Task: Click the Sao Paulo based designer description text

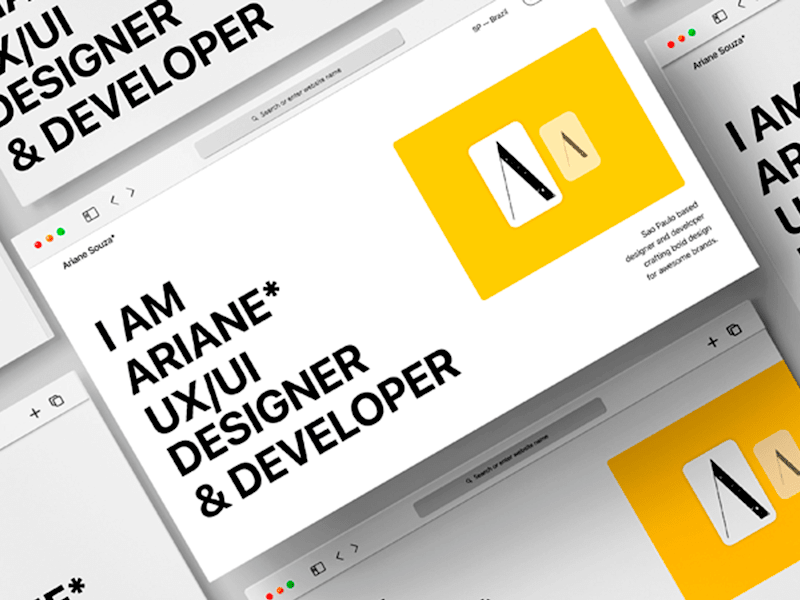Action: click(672, 240)
